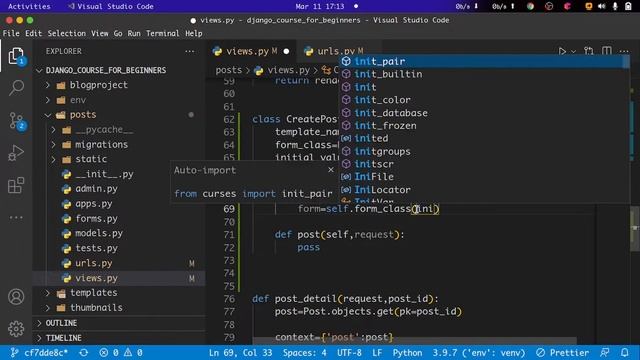Open the Explorer view icon
Viewport: 640px width, 360px height.
[16, 56]
